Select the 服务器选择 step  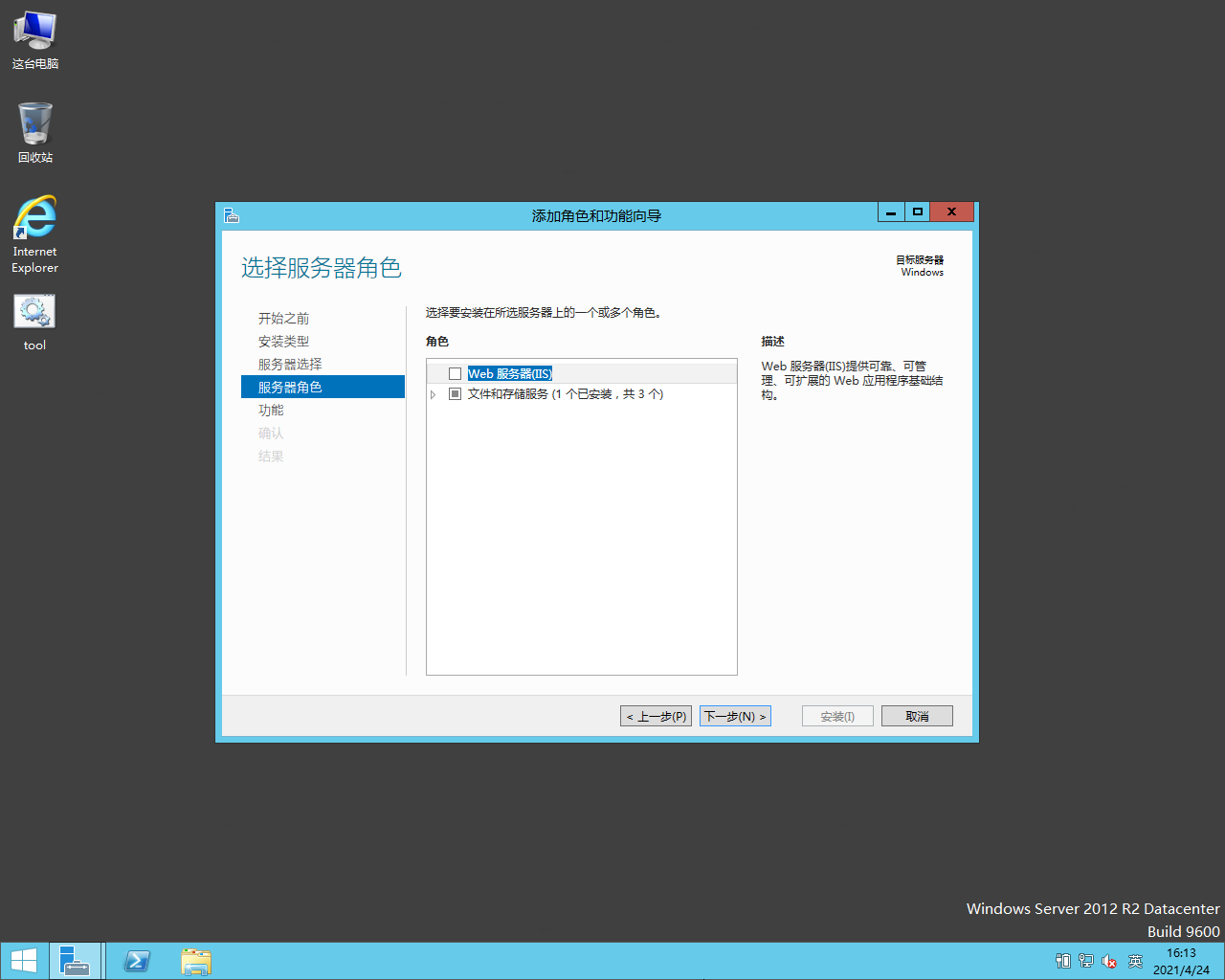pos(290,365)
